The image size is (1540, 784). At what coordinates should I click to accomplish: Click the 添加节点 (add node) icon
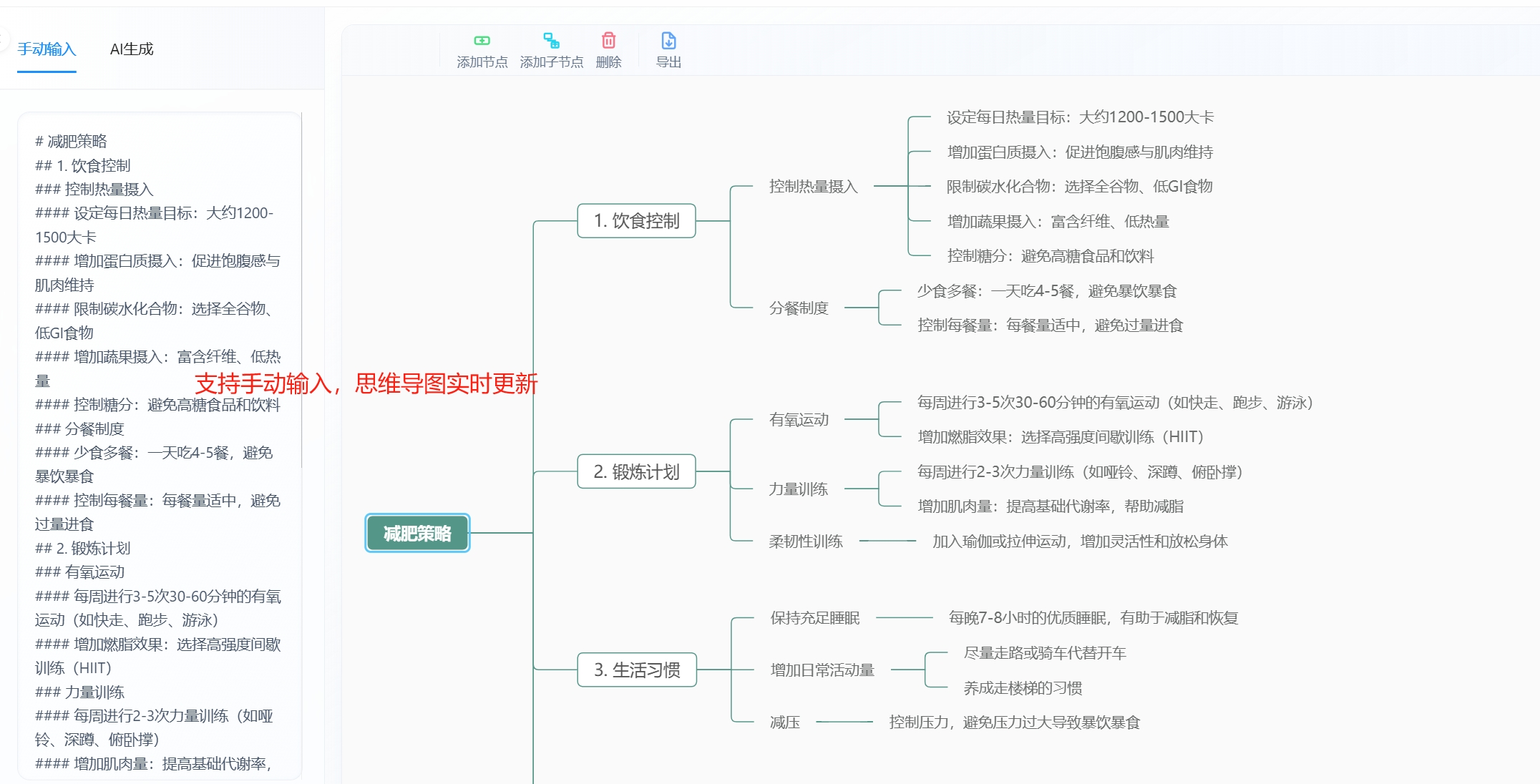482,41
